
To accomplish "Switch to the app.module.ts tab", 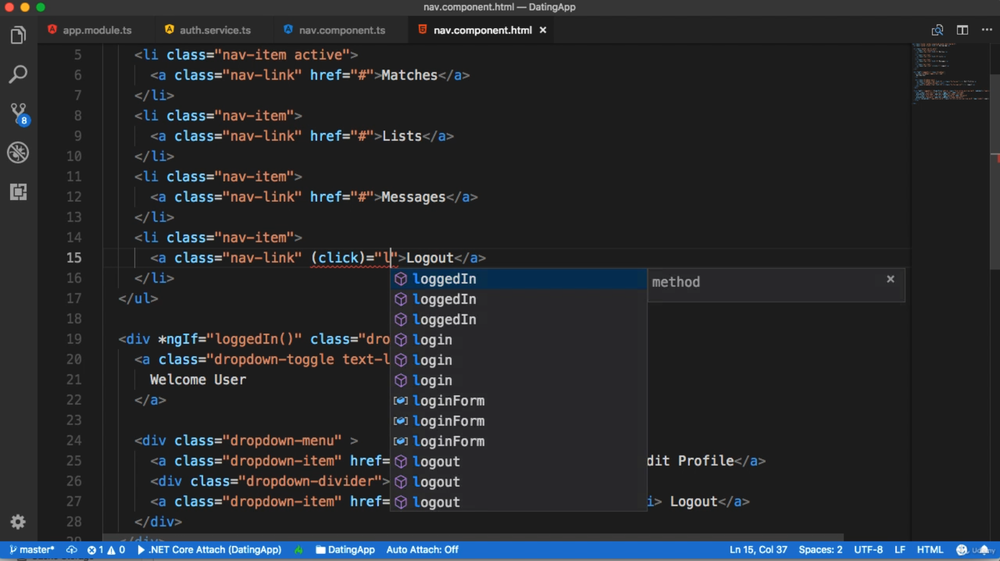I will tap(90, 30).
